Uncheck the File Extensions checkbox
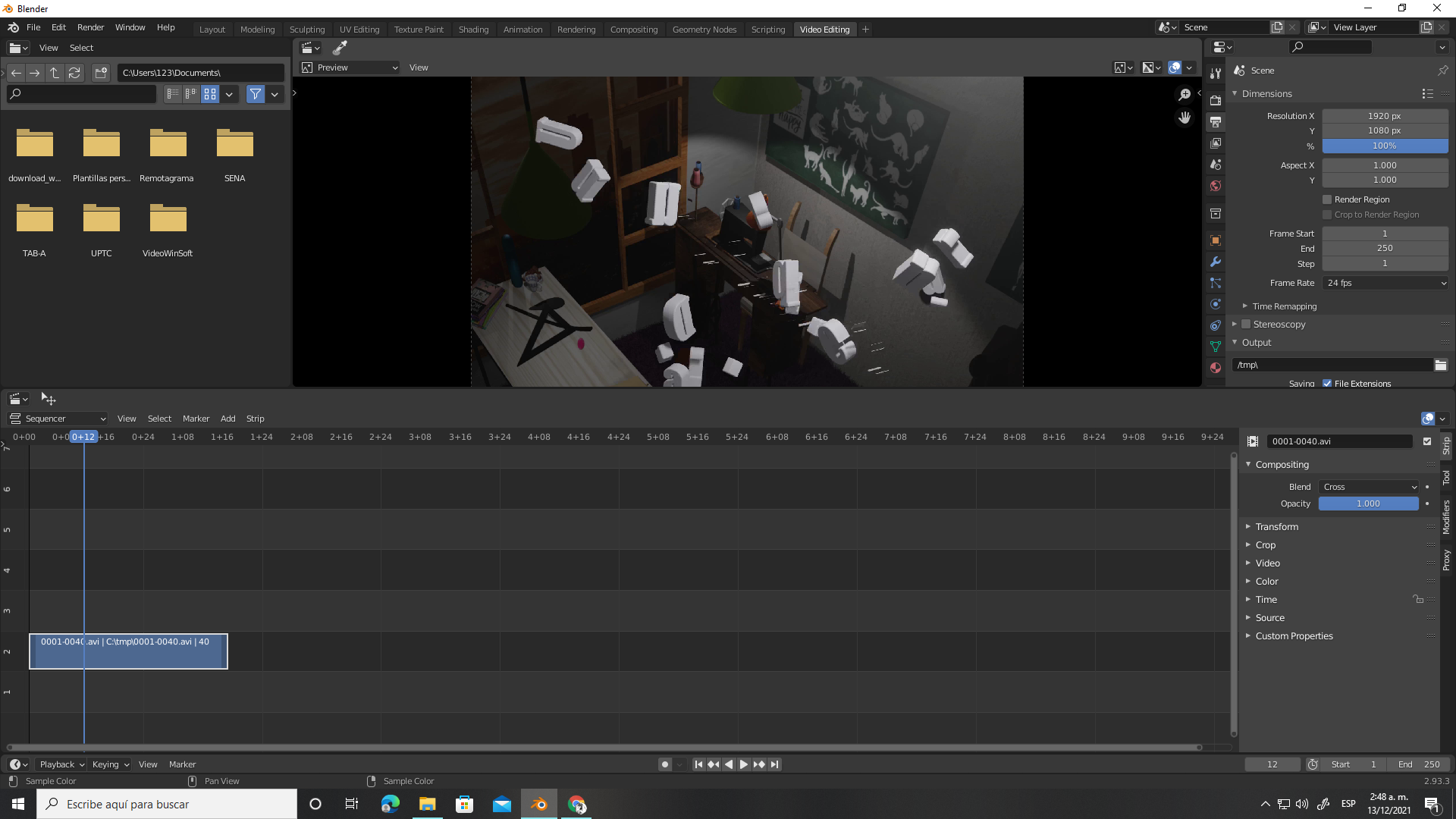This screenshot has width=1456, height=819. [x=1327, y=384]
